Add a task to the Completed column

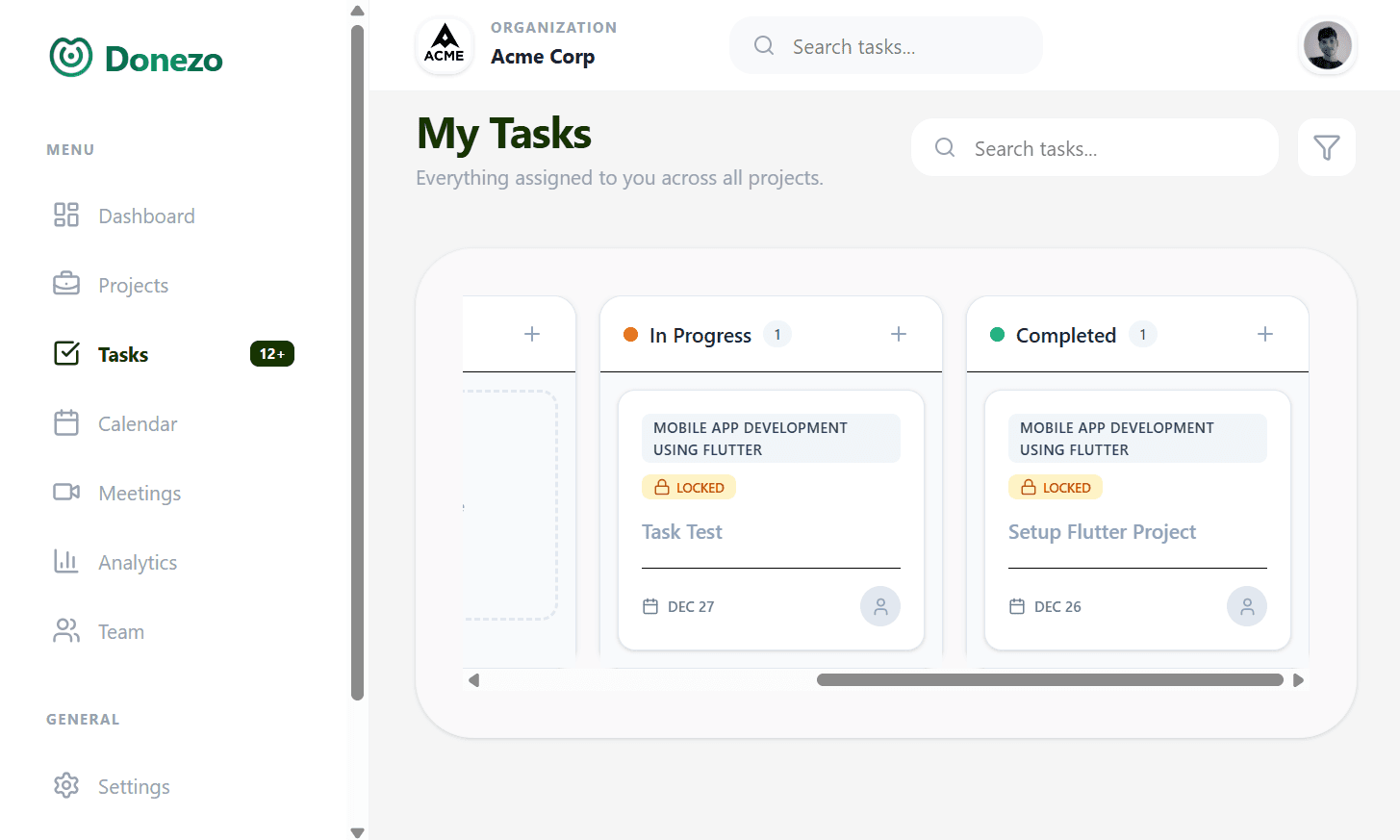1264,334
